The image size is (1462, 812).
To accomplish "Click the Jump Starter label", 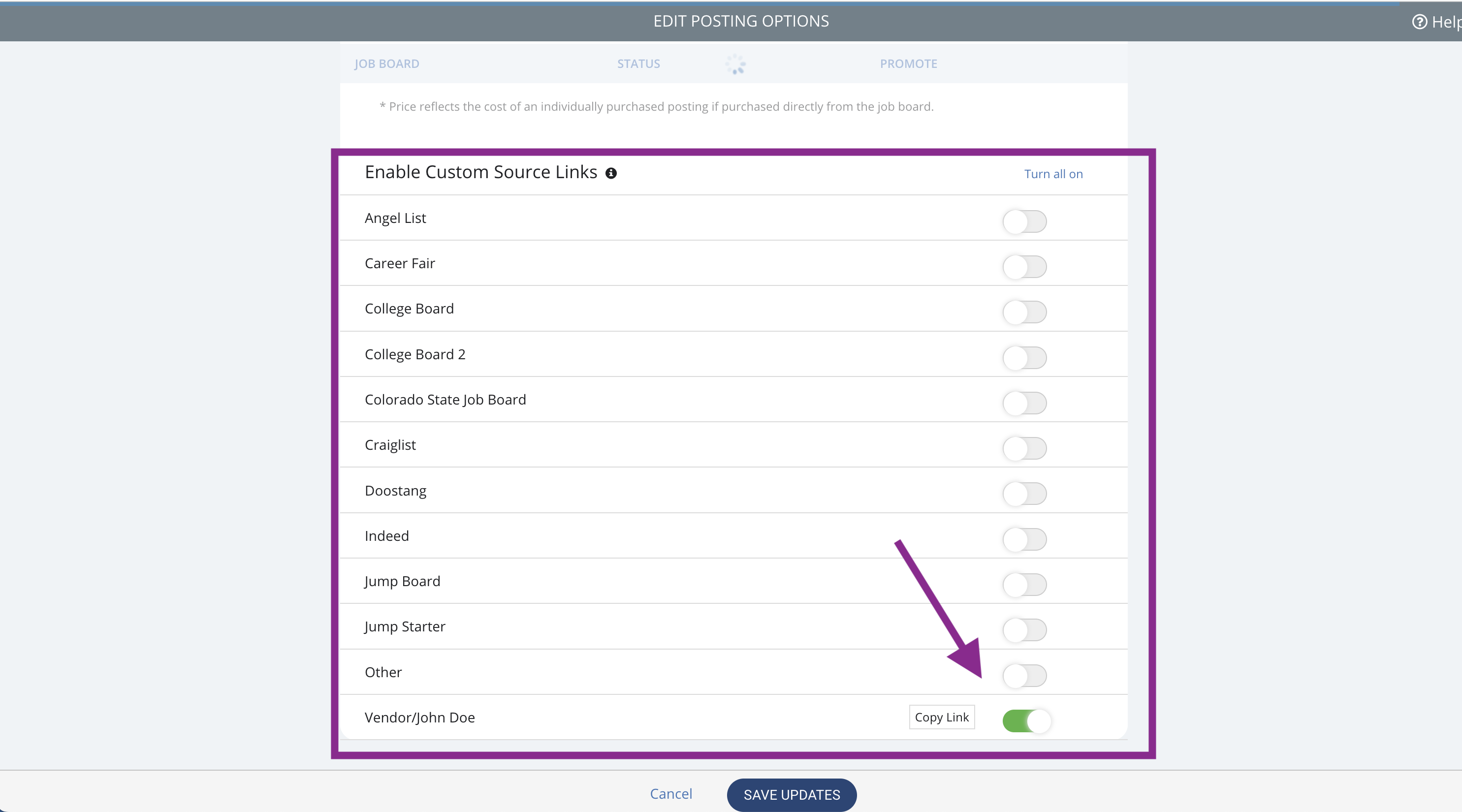I will 405,626.
